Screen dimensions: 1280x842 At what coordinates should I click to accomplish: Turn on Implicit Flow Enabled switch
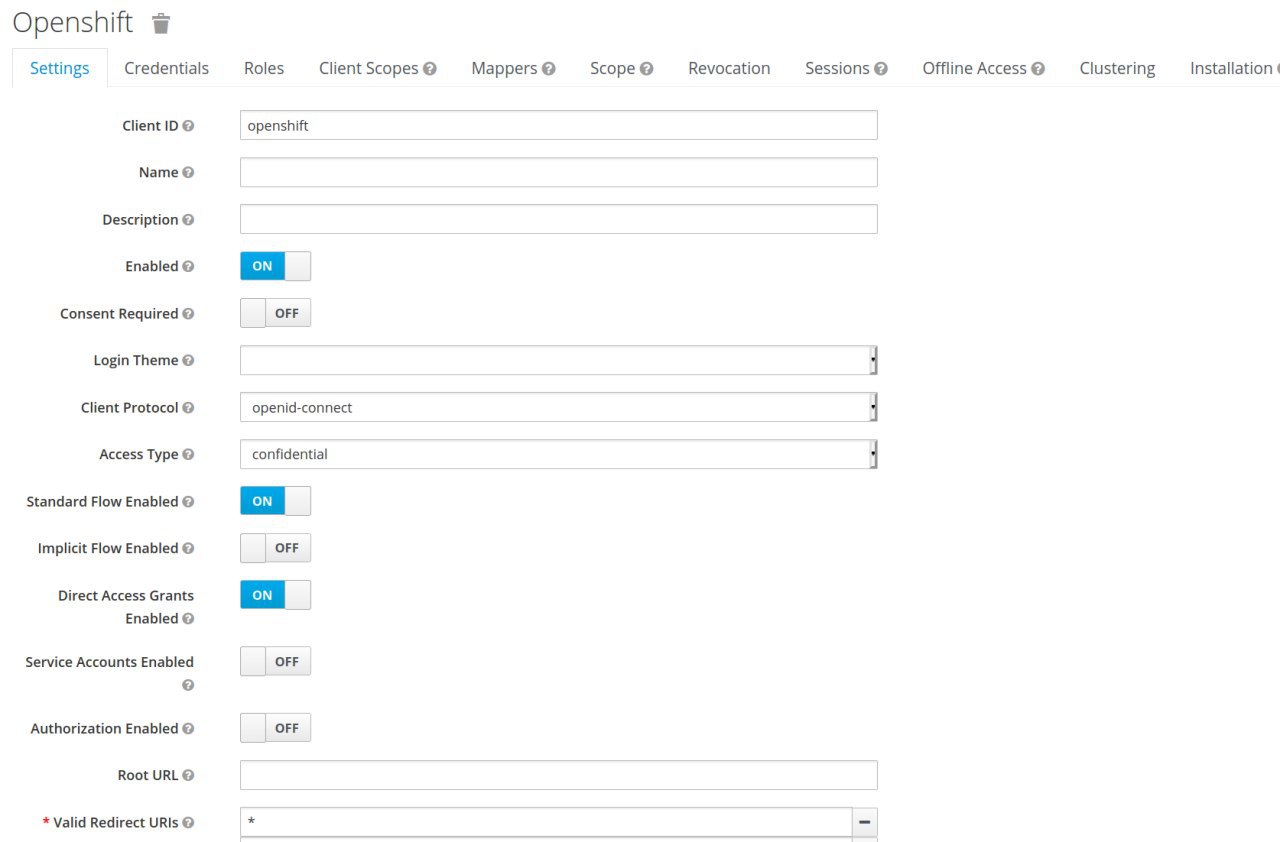coord(275,548)
